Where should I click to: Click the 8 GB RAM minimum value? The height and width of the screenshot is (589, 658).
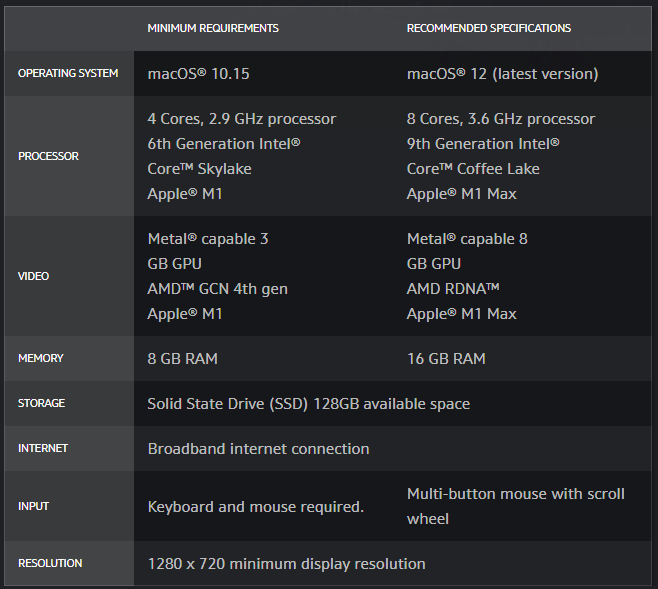(x=183, y=359)
